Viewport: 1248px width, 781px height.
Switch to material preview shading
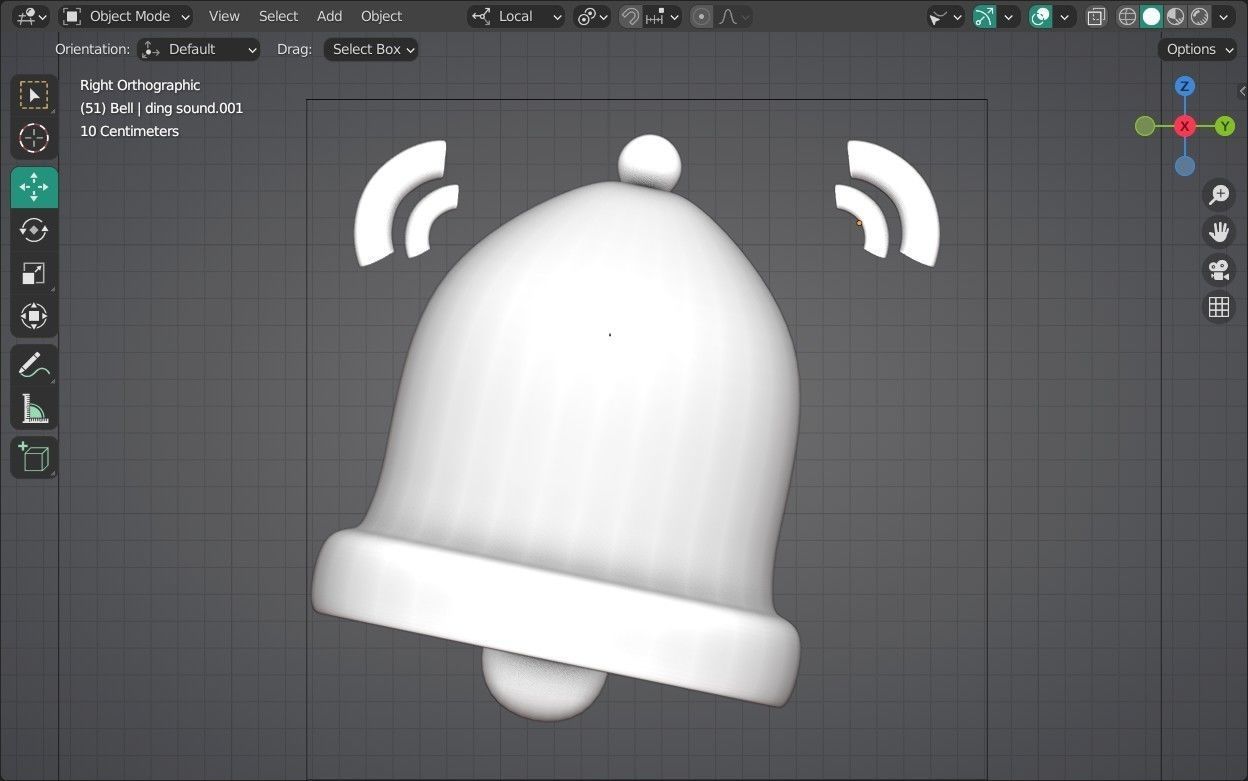click(x=1176, y=16)
